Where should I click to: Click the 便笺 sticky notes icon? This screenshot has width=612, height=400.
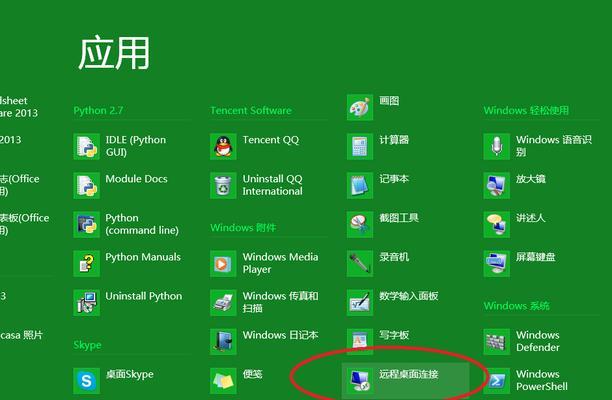click(223, 380)
